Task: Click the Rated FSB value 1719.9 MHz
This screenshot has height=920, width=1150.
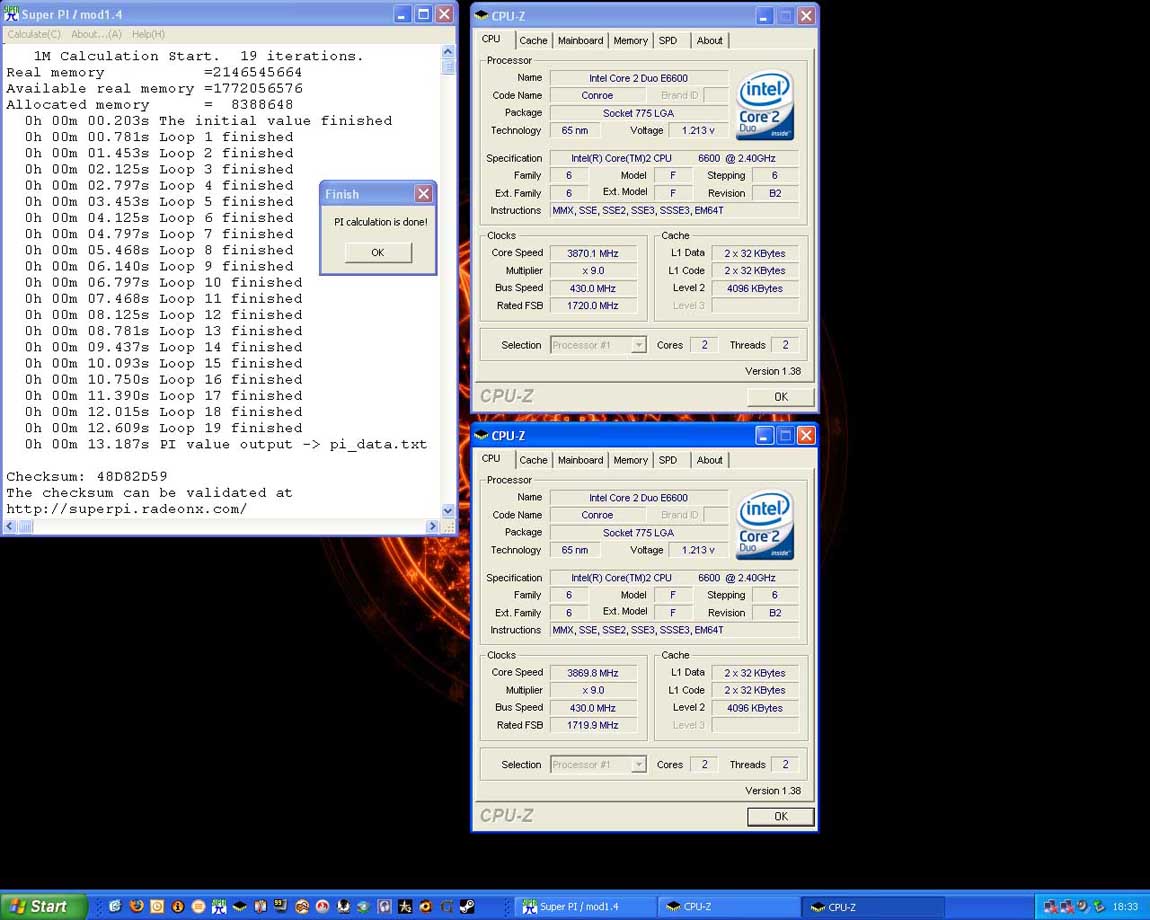Action: 593,726
